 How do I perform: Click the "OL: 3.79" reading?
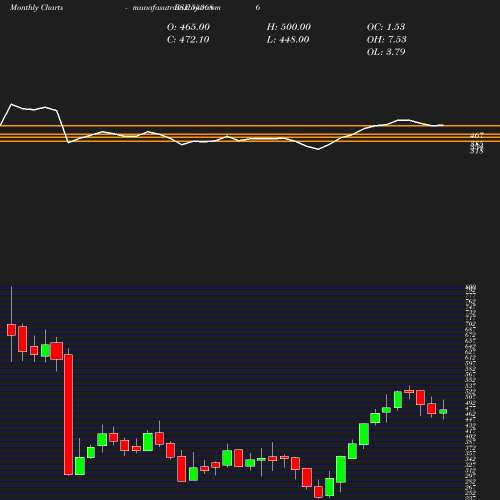tap(386, 52)
